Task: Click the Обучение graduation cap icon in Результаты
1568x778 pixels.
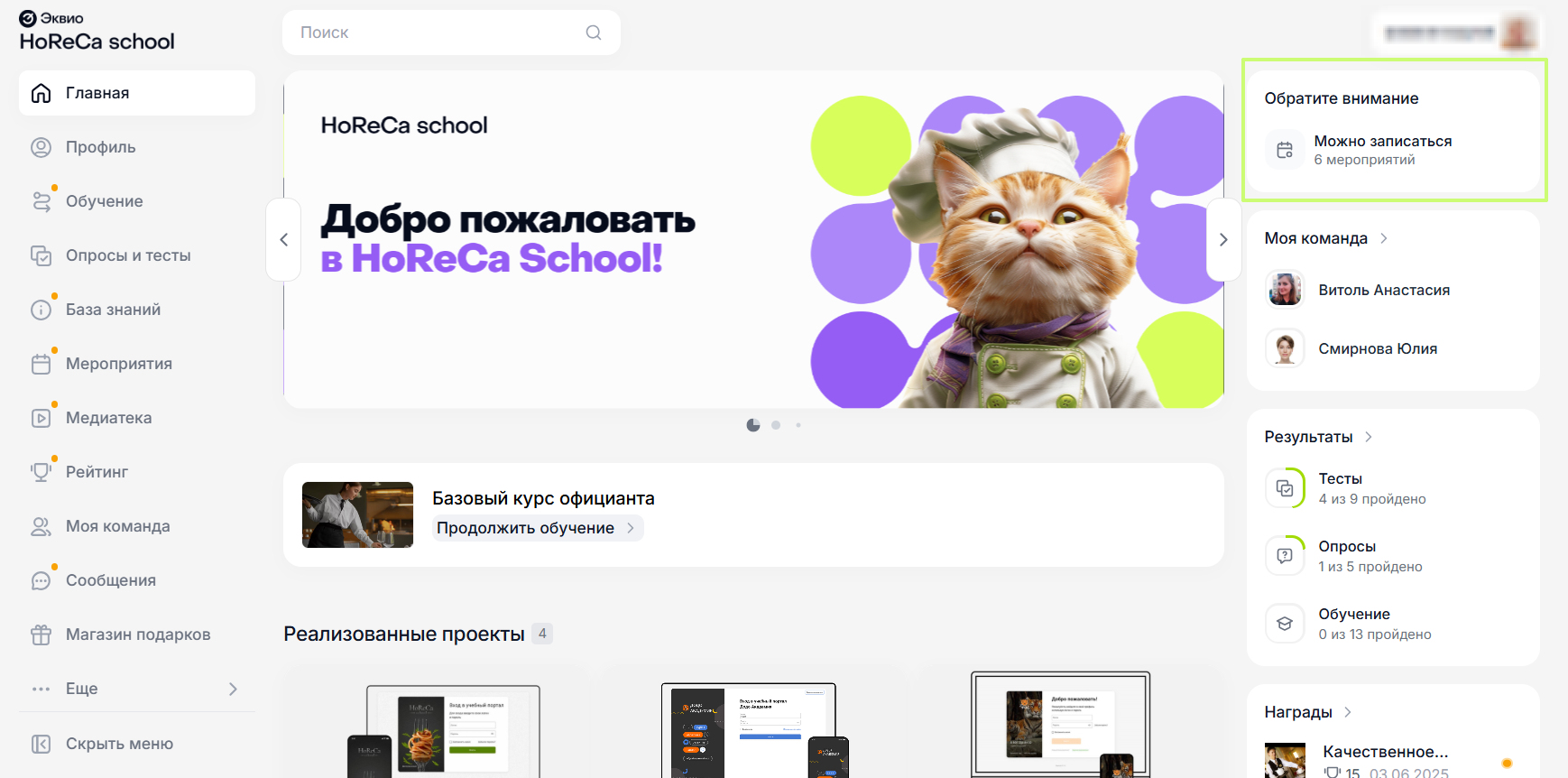Action: (x=1285, y=624)
